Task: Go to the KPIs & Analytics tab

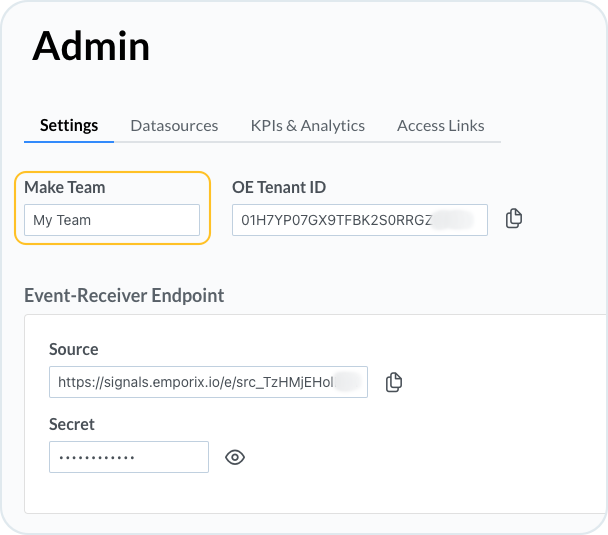Action: click(307, 125)
